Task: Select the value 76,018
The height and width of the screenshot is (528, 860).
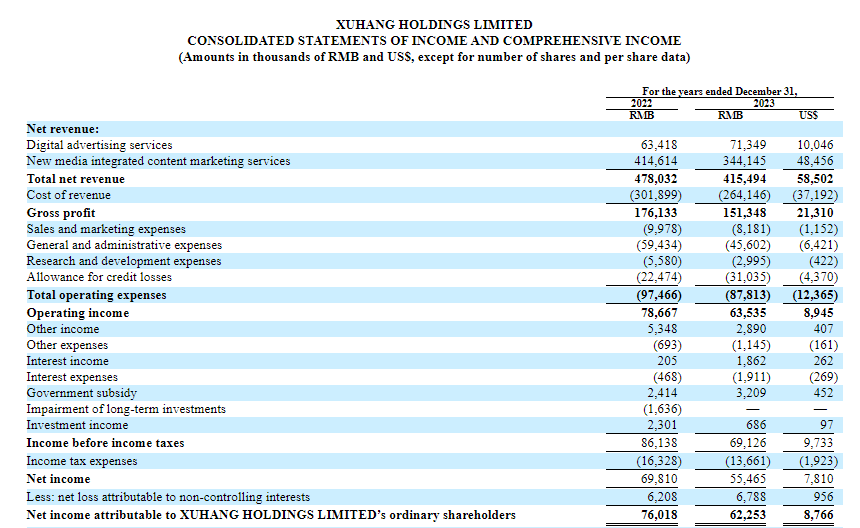Action: pyautogui.click(x=659, y=515)
